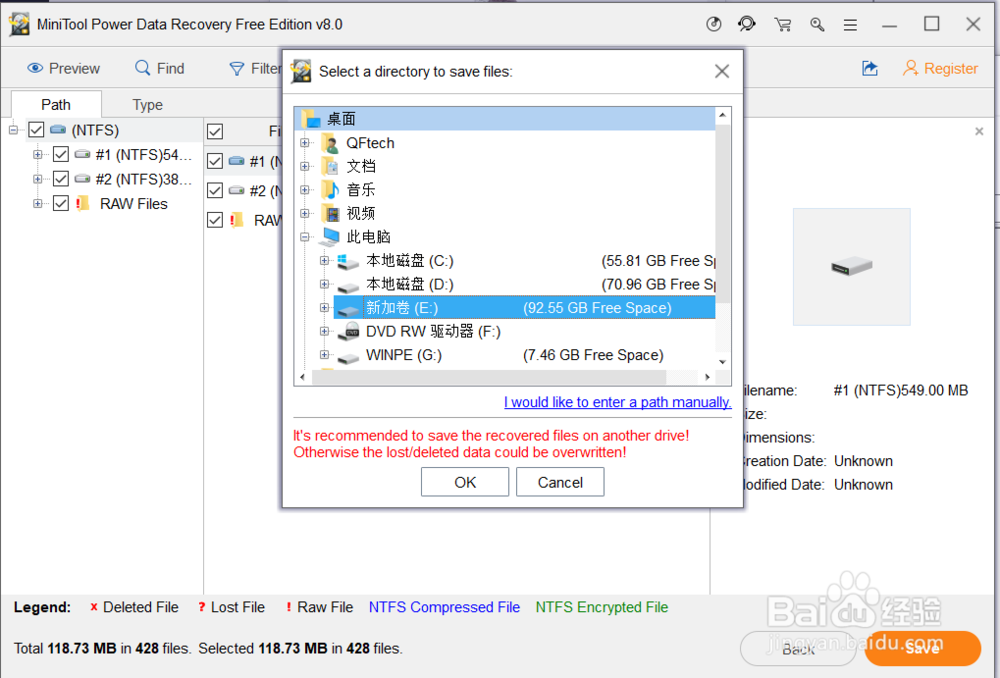Close the Select a directory dialog
This screenshot has width=1000, height=678.
click(x=721, y=71)
